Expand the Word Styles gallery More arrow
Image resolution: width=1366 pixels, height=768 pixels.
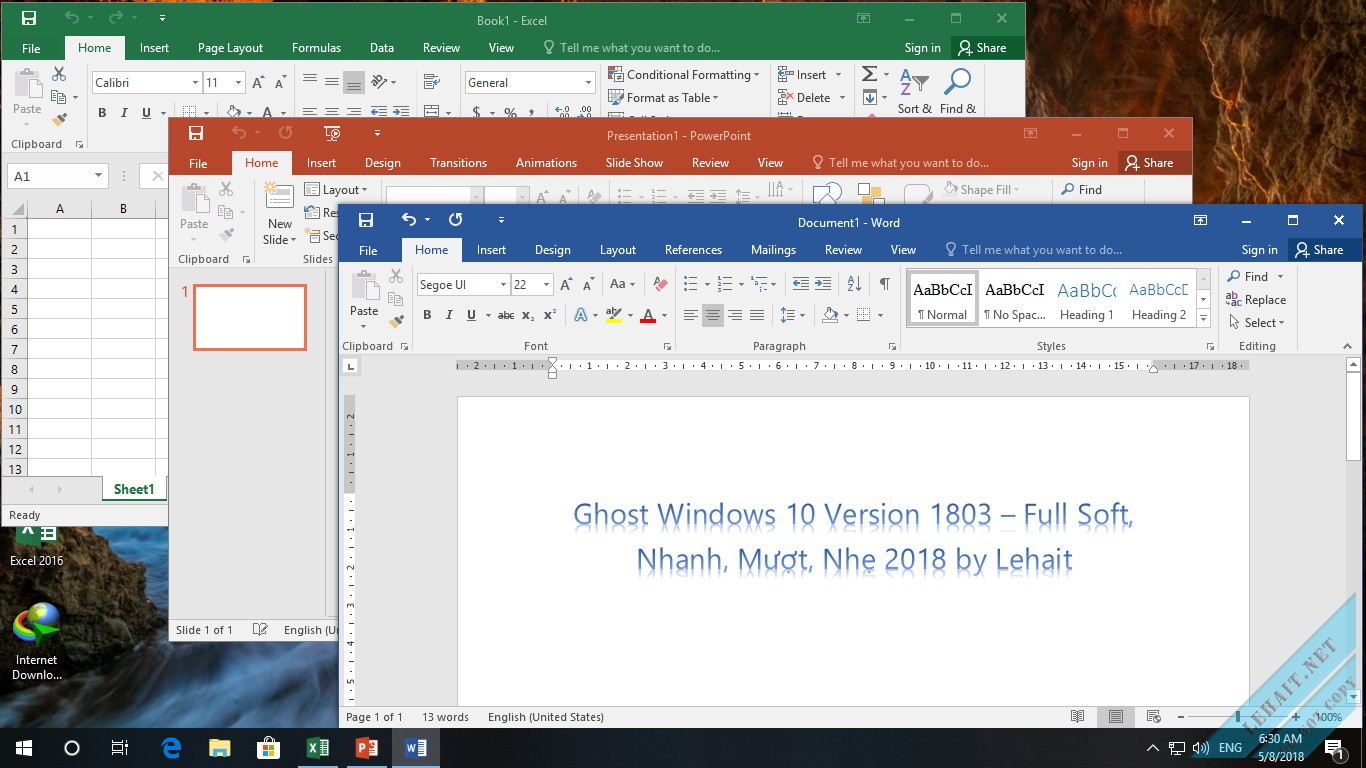(x=1204, y=319)
